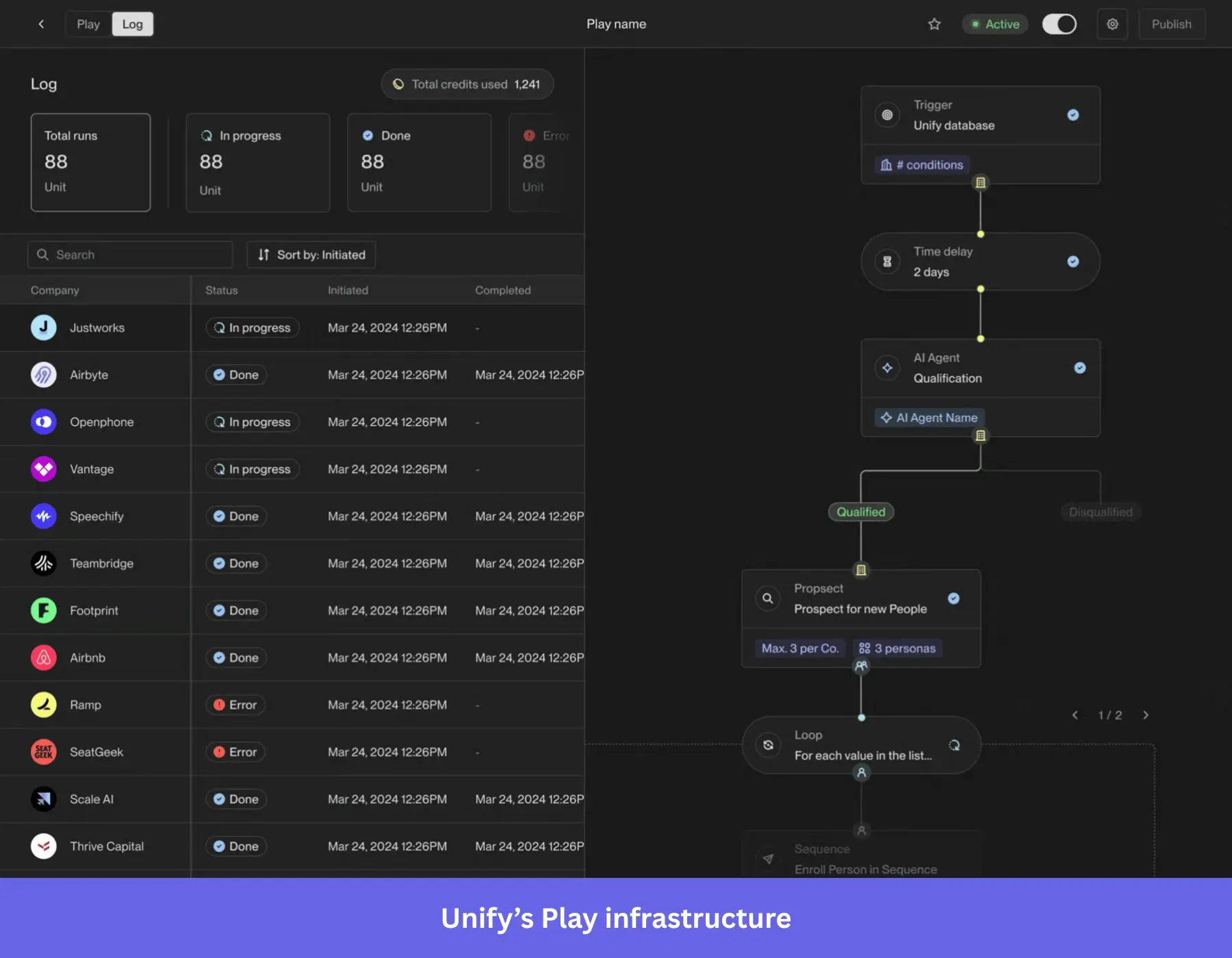The height and width of the screenshot is (958, 1232).
Task: Switch to the Log tab
Action: [133, 24]
